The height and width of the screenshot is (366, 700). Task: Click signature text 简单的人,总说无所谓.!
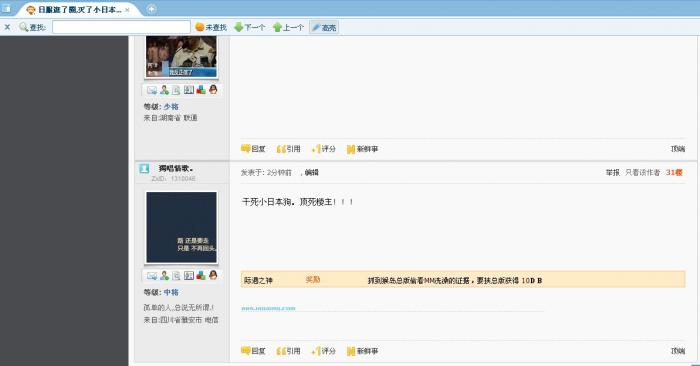click(x=179, y=308)
